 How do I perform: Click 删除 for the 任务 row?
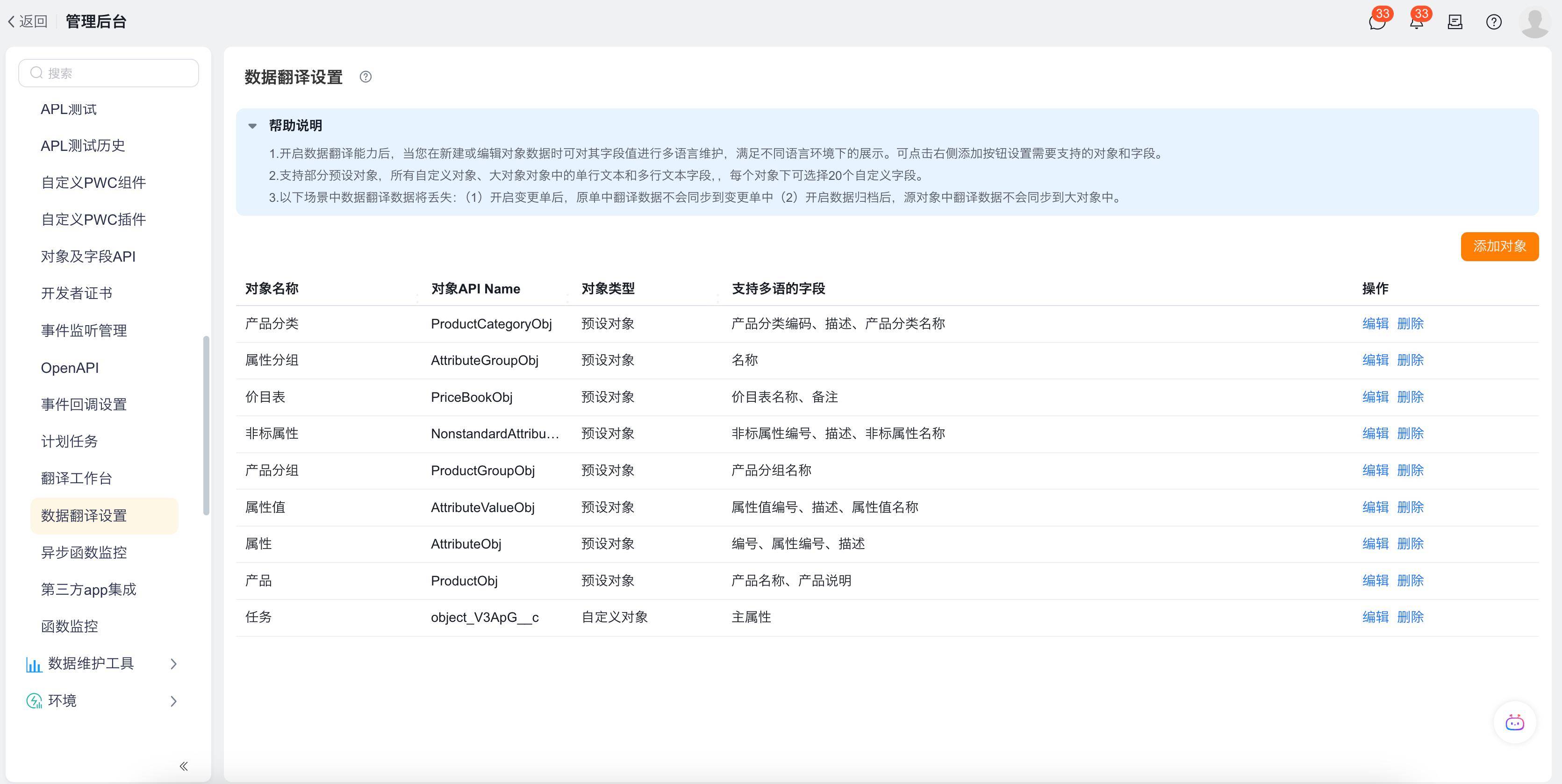click(x=1410, y=617)
